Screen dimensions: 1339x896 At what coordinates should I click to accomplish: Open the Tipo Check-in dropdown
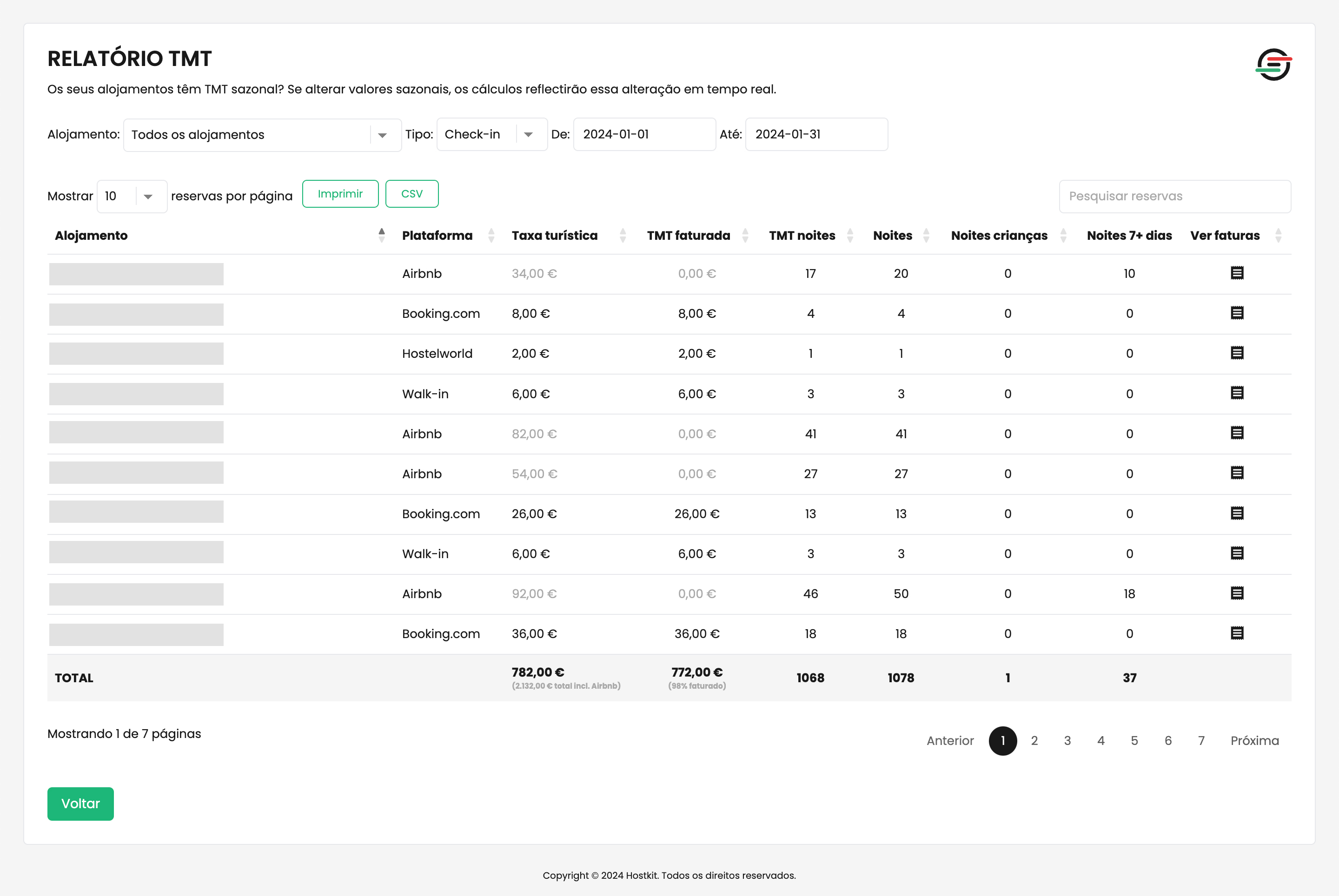pyautogui.click(x=492, y=134)
